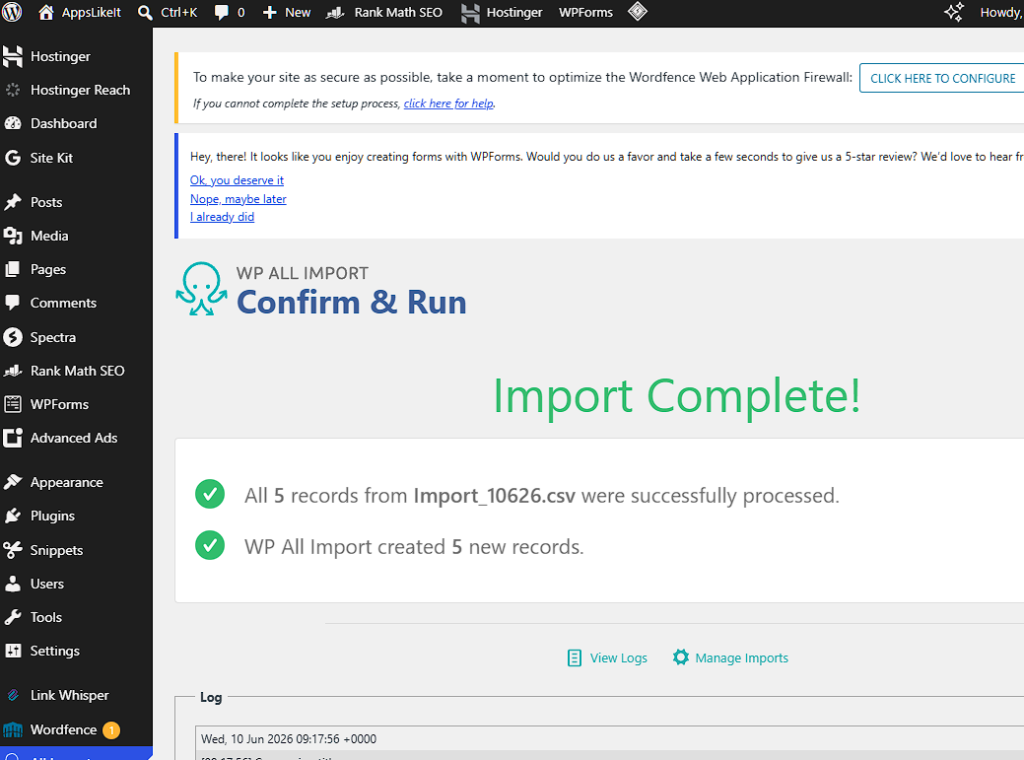Viewport: 1024px width, 760px height.
Task: Open Manage Imports link
Action: click(730, 657)
